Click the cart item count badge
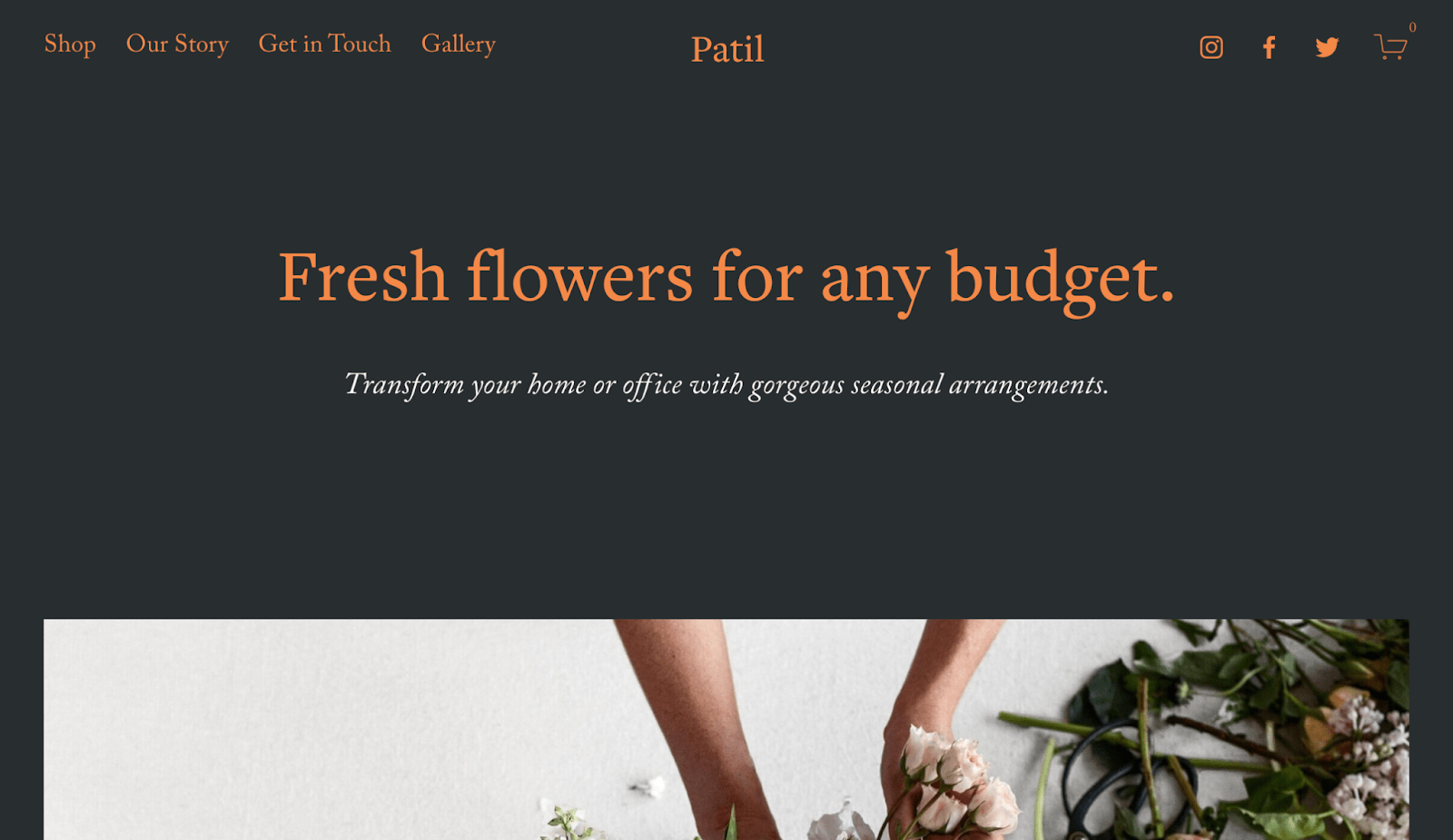 [1412, 27]
